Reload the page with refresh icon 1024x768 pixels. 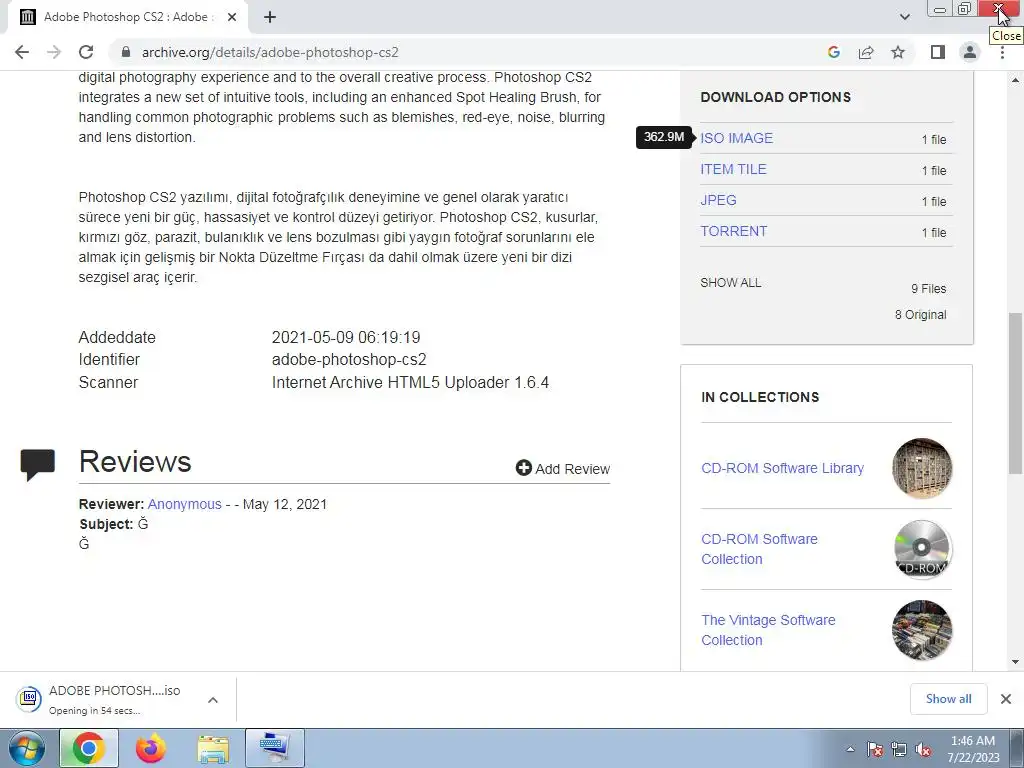coord(86,52)
